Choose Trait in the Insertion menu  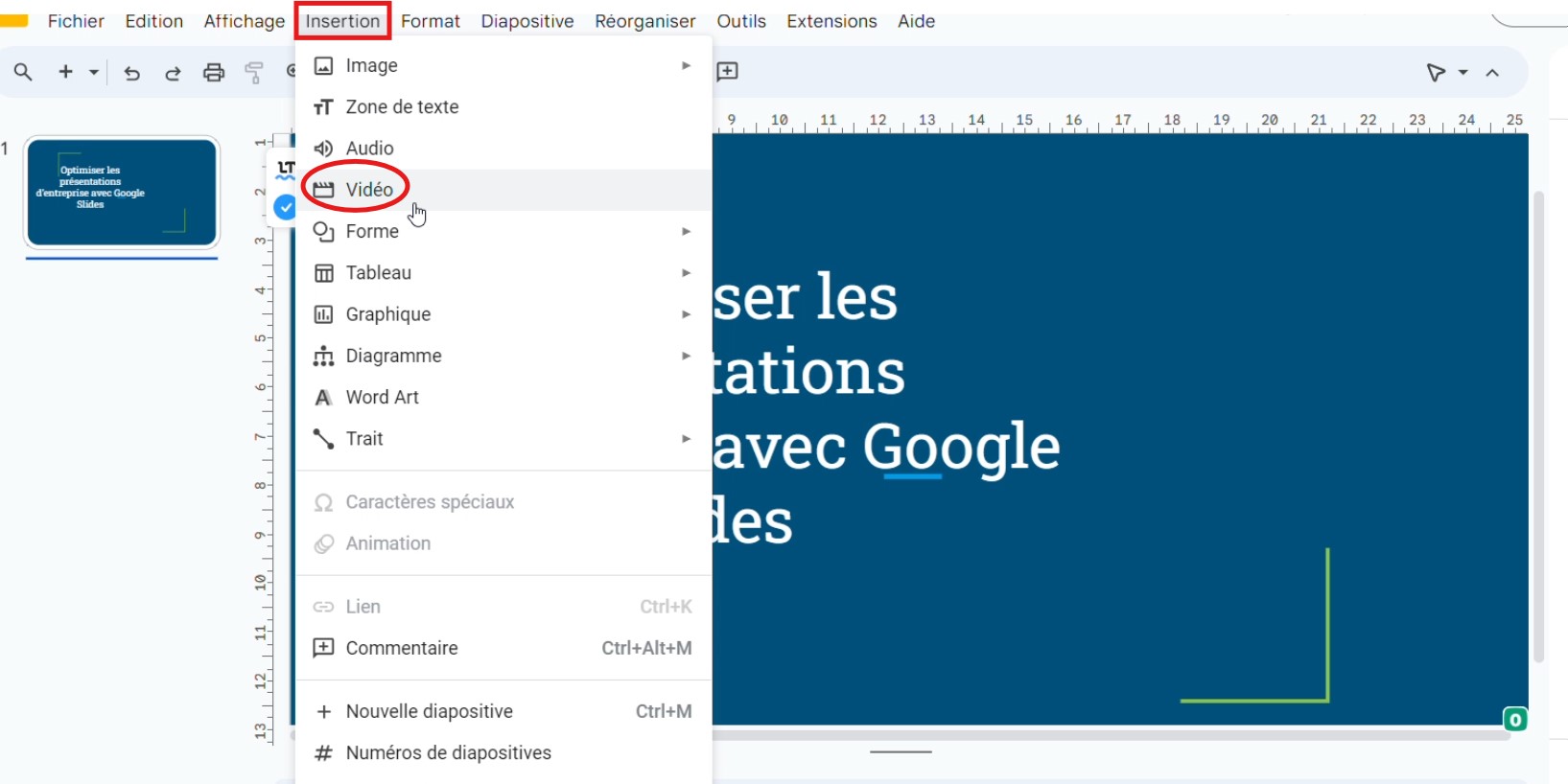click(x=503, y=438)
